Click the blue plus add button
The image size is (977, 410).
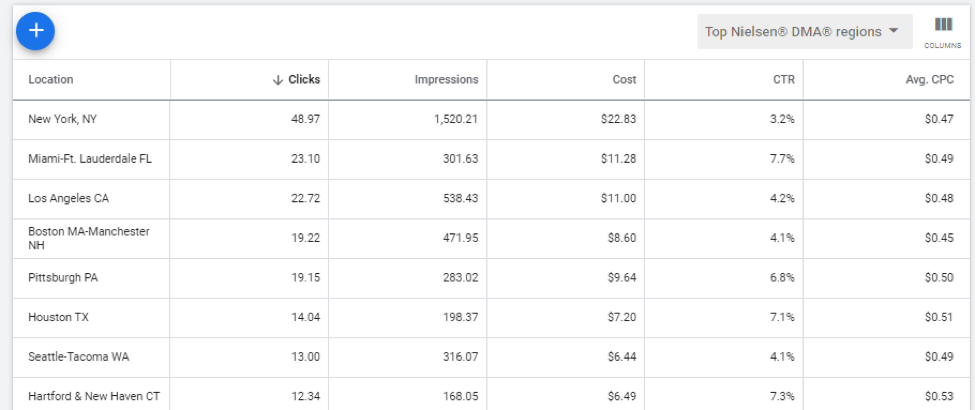click(x=36, y=30)
